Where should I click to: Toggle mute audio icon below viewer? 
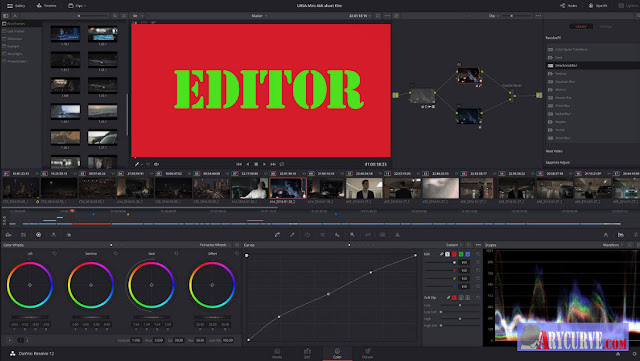pyautogui.click(x=156, y=164)
